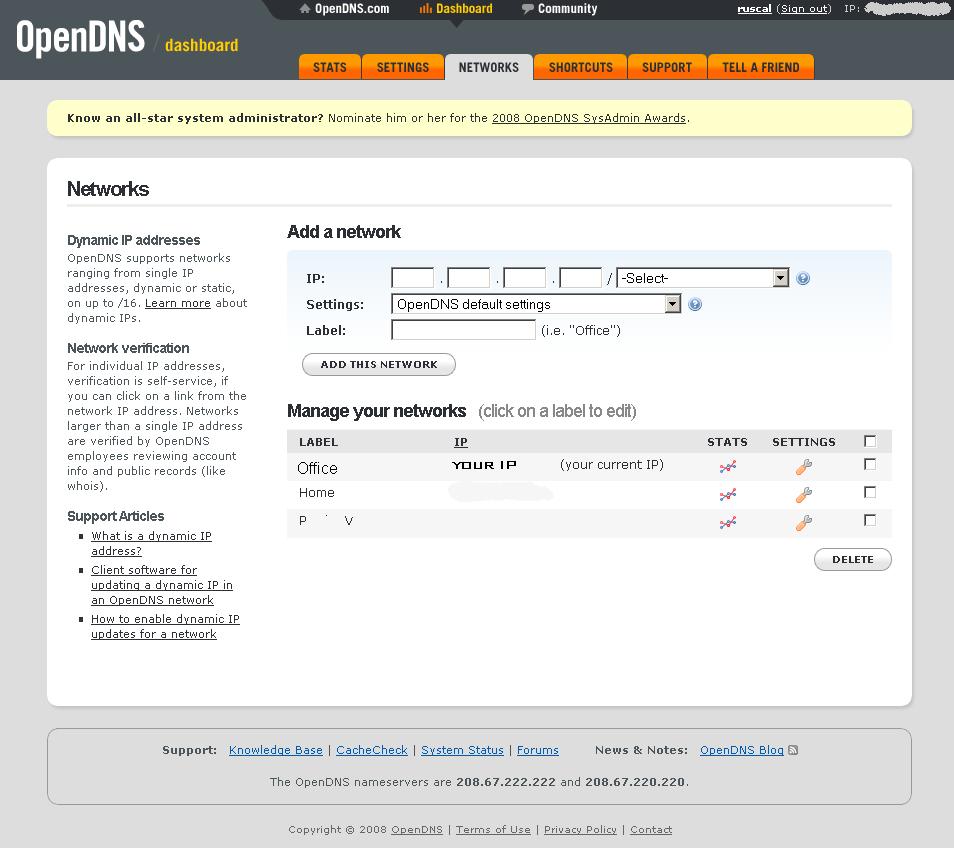
Task: Open the TELL A FRIEND tab
Action: pos(761,67)
